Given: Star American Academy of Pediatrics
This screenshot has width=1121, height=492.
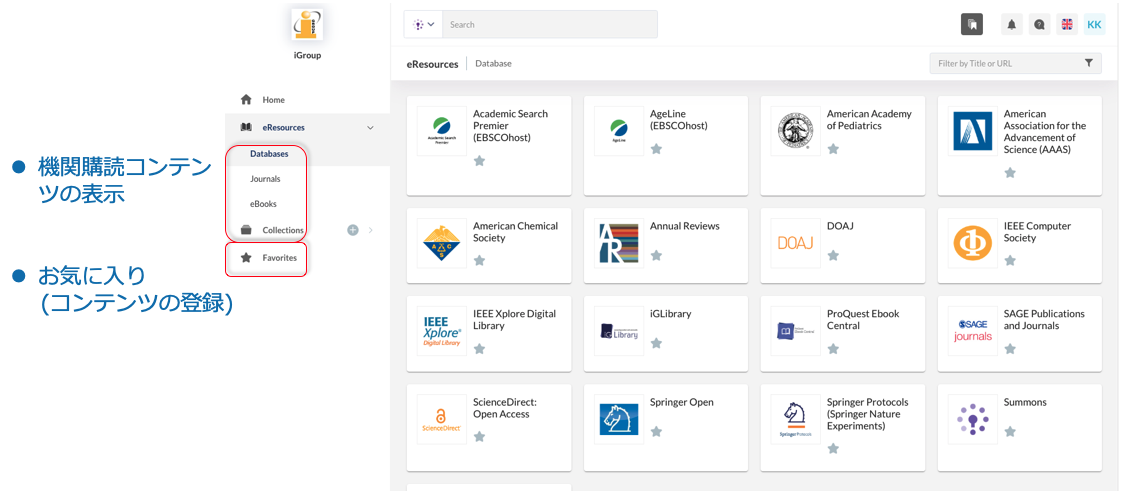Looking at the screenshot, I should tap(833, 149).
